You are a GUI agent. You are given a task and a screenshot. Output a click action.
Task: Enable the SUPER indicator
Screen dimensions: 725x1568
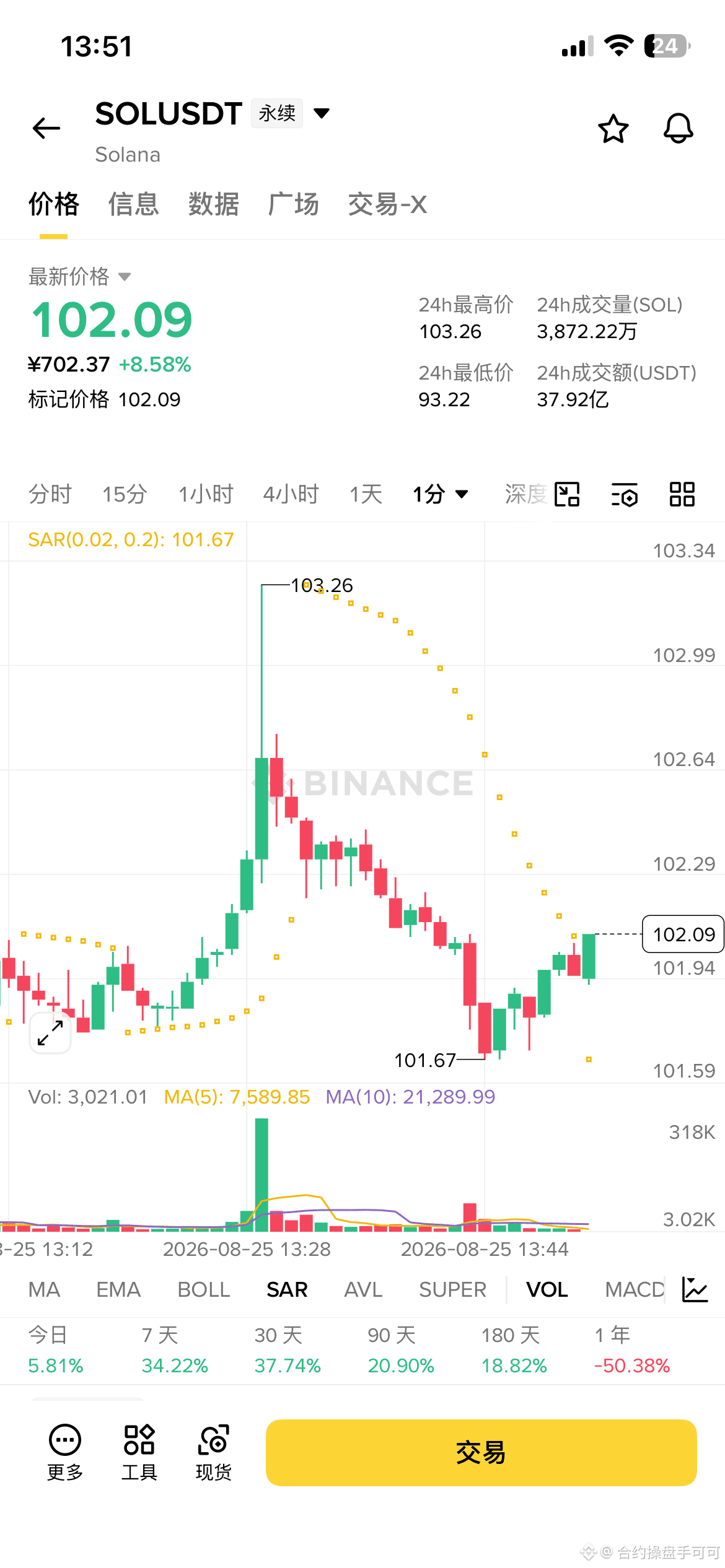452,1289
